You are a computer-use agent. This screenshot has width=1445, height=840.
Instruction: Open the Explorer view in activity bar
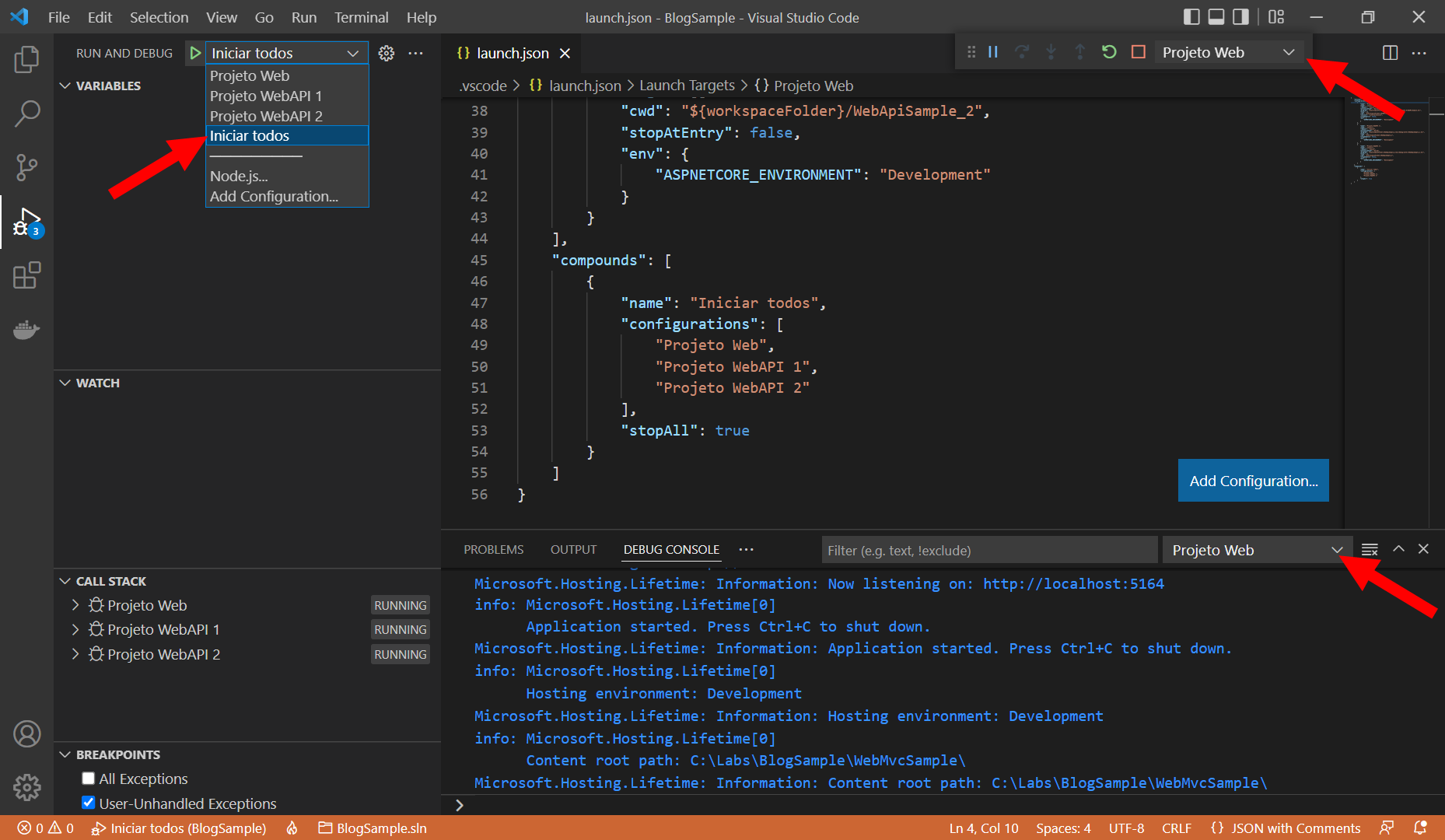(26, 60)
